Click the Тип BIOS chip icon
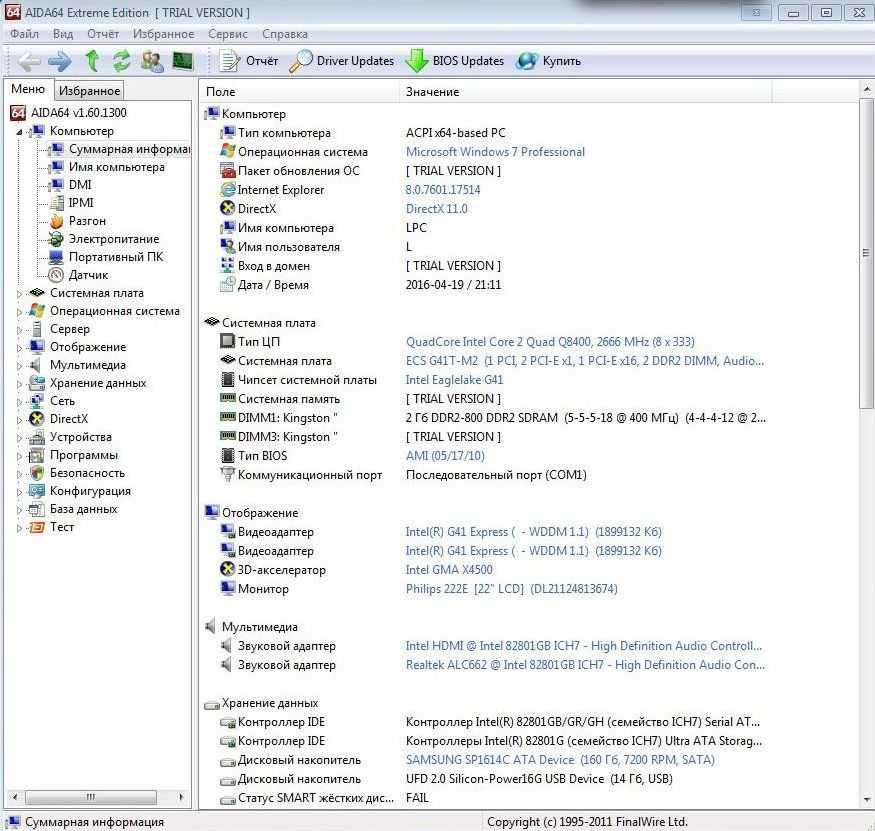Screen dimensions: 875x831 [227, 455]
